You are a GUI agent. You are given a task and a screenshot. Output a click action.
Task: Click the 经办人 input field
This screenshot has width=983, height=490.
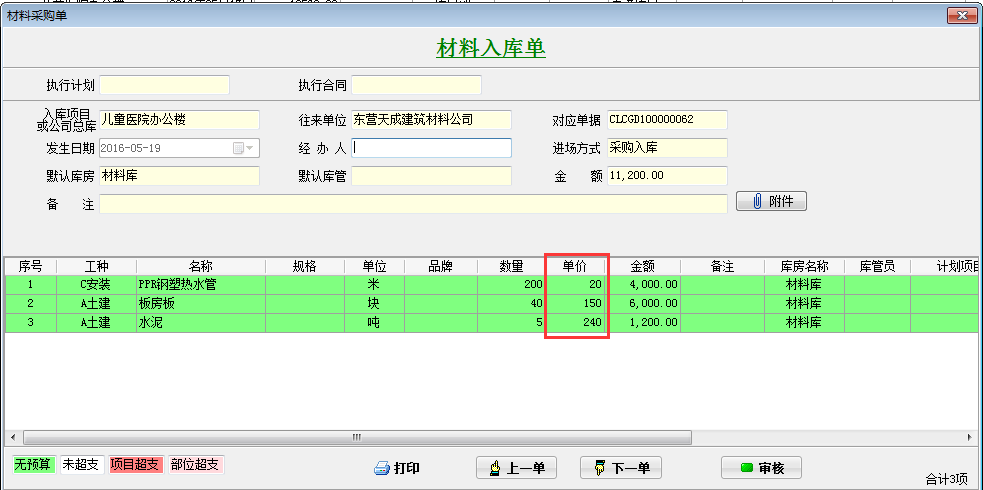point(431,148)
